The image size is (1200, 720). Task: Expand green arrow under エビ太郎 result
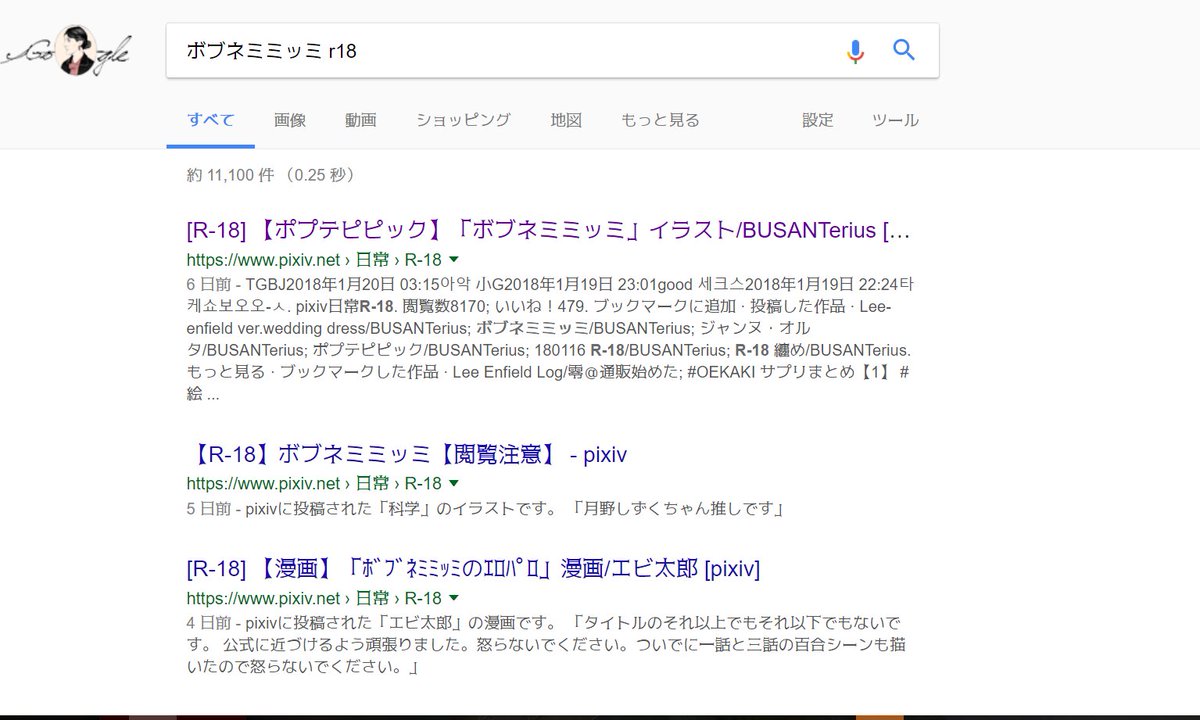tap(454, 599)
